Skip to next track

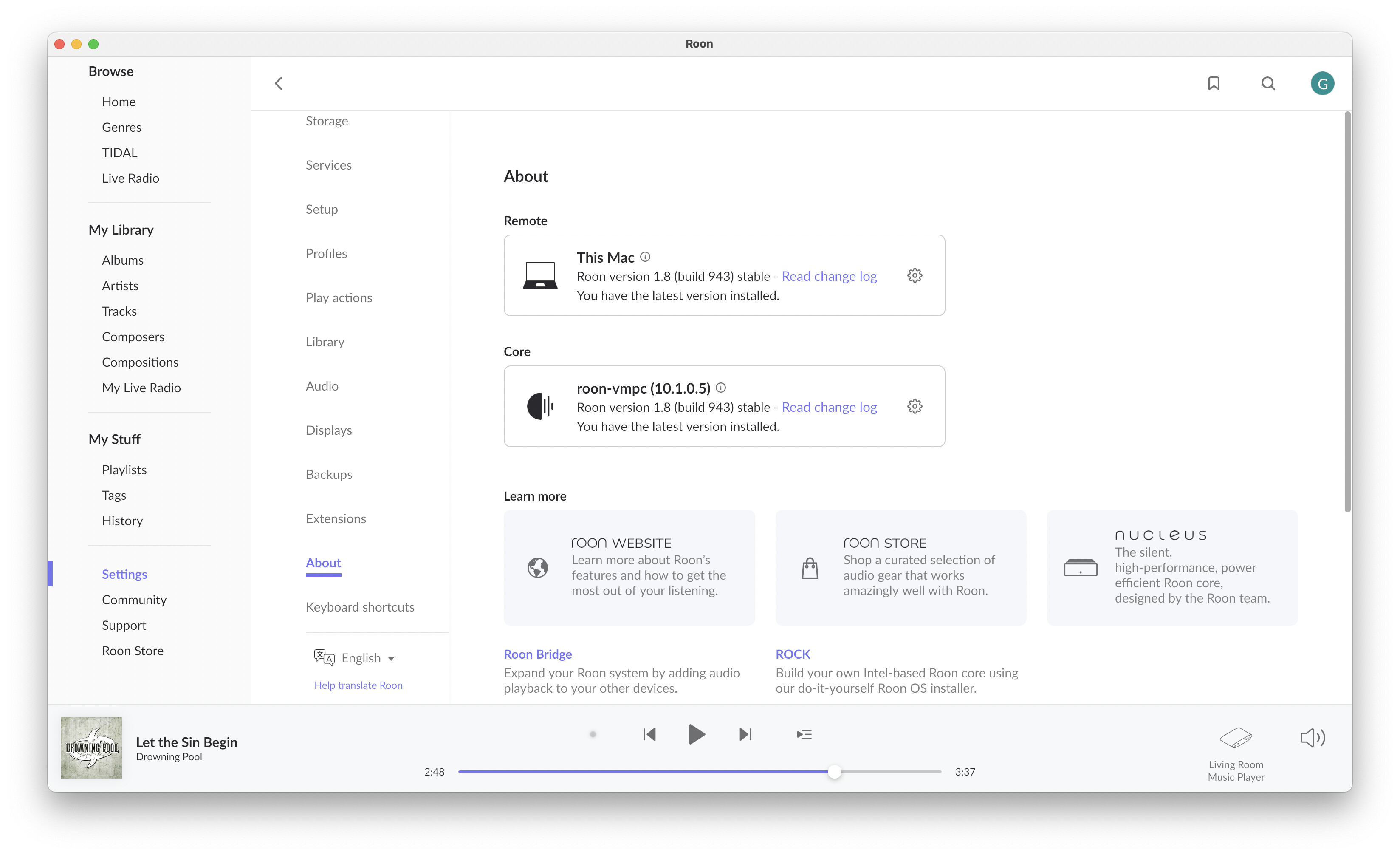click(x=745, y=734)
